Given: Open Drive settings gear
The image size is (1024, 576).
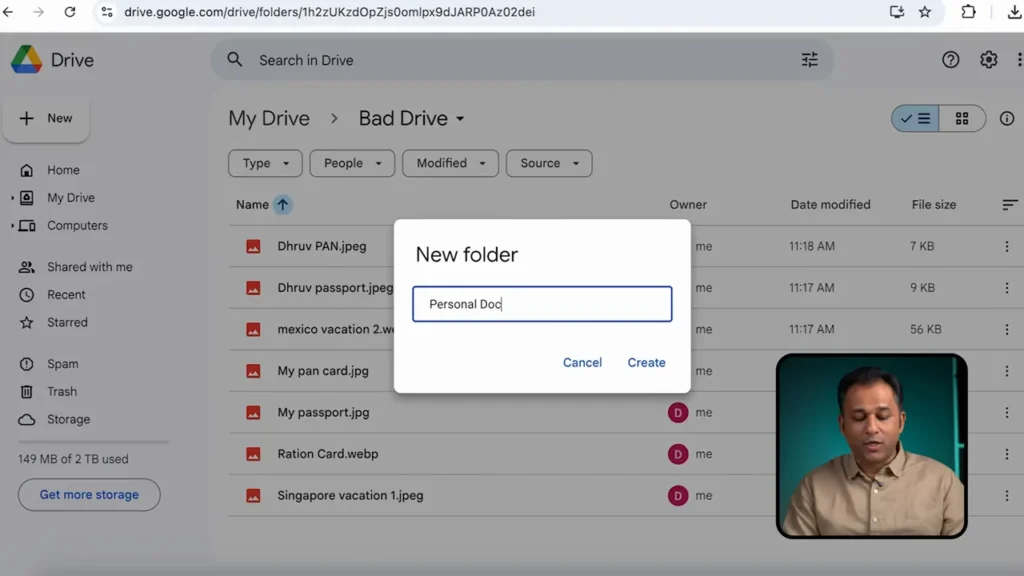Looking at the screenshot, I should (988, 59).
